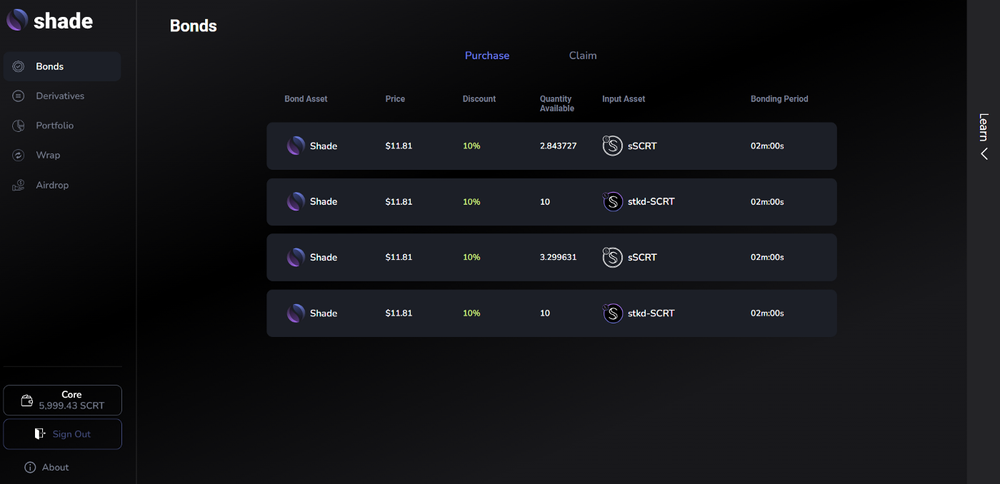Click the Portfolio pie chart icon

click(18, 126)
